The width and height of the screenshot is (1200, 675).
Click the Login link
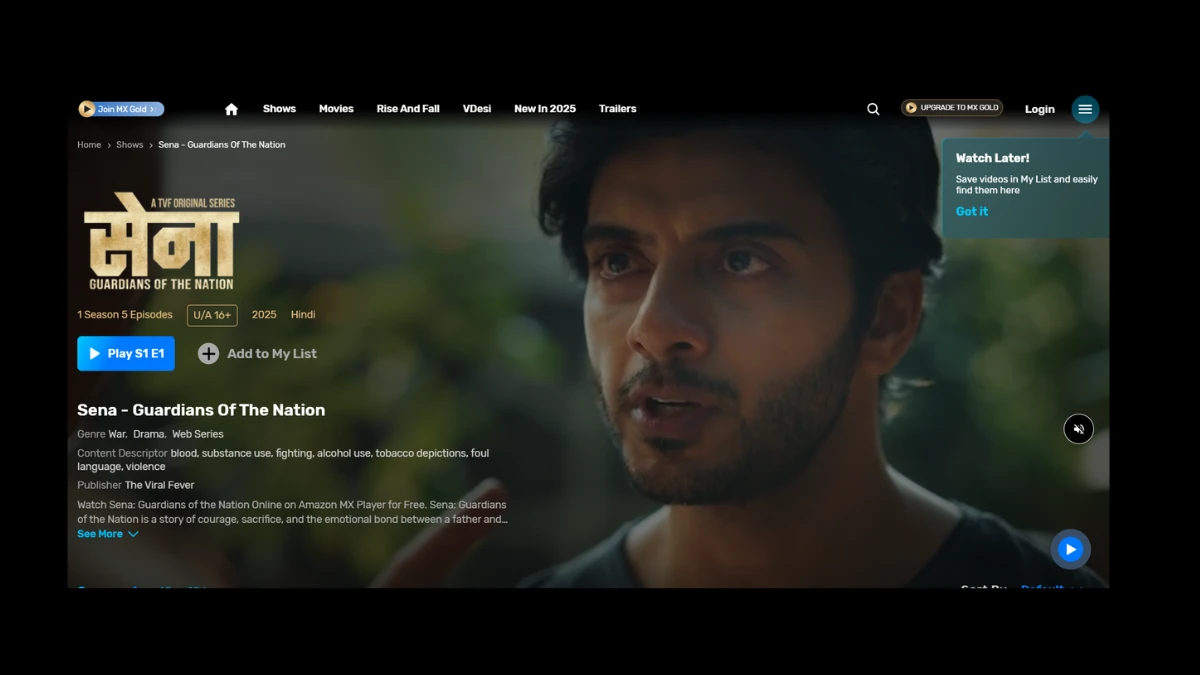(x=1039, y=109)
